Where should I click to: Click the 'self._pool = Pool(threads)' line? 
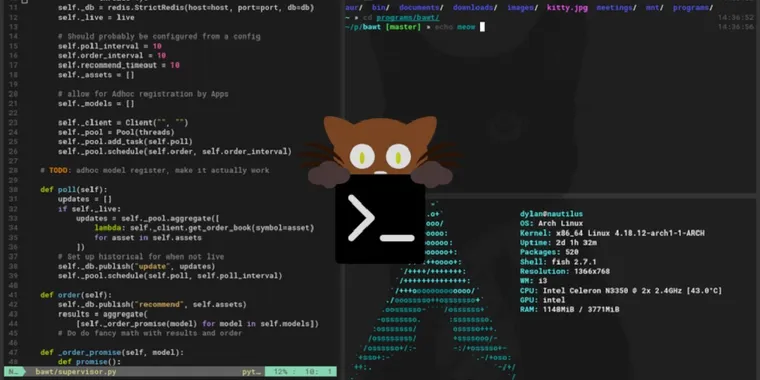[116, 132]
